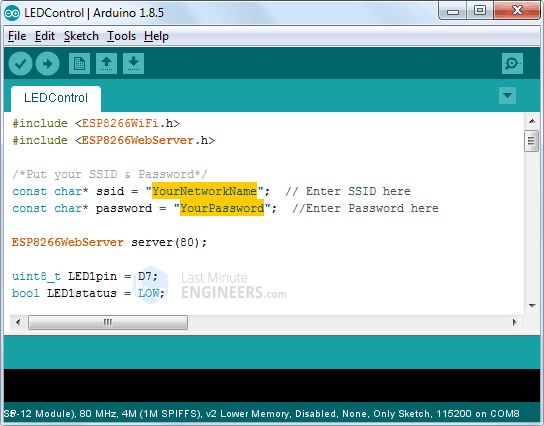Click the Upload arrow button

point(48,63)
